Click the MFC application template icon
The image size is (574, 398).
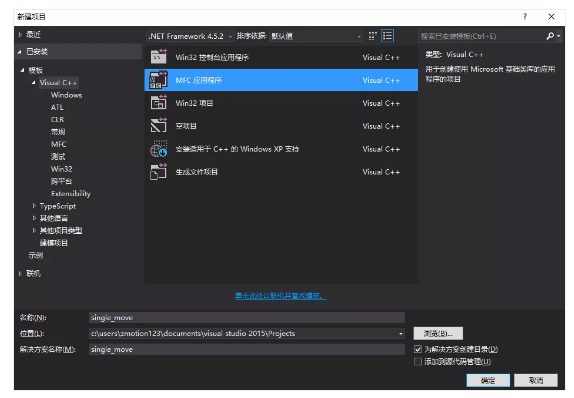click(x=159, y=80)
